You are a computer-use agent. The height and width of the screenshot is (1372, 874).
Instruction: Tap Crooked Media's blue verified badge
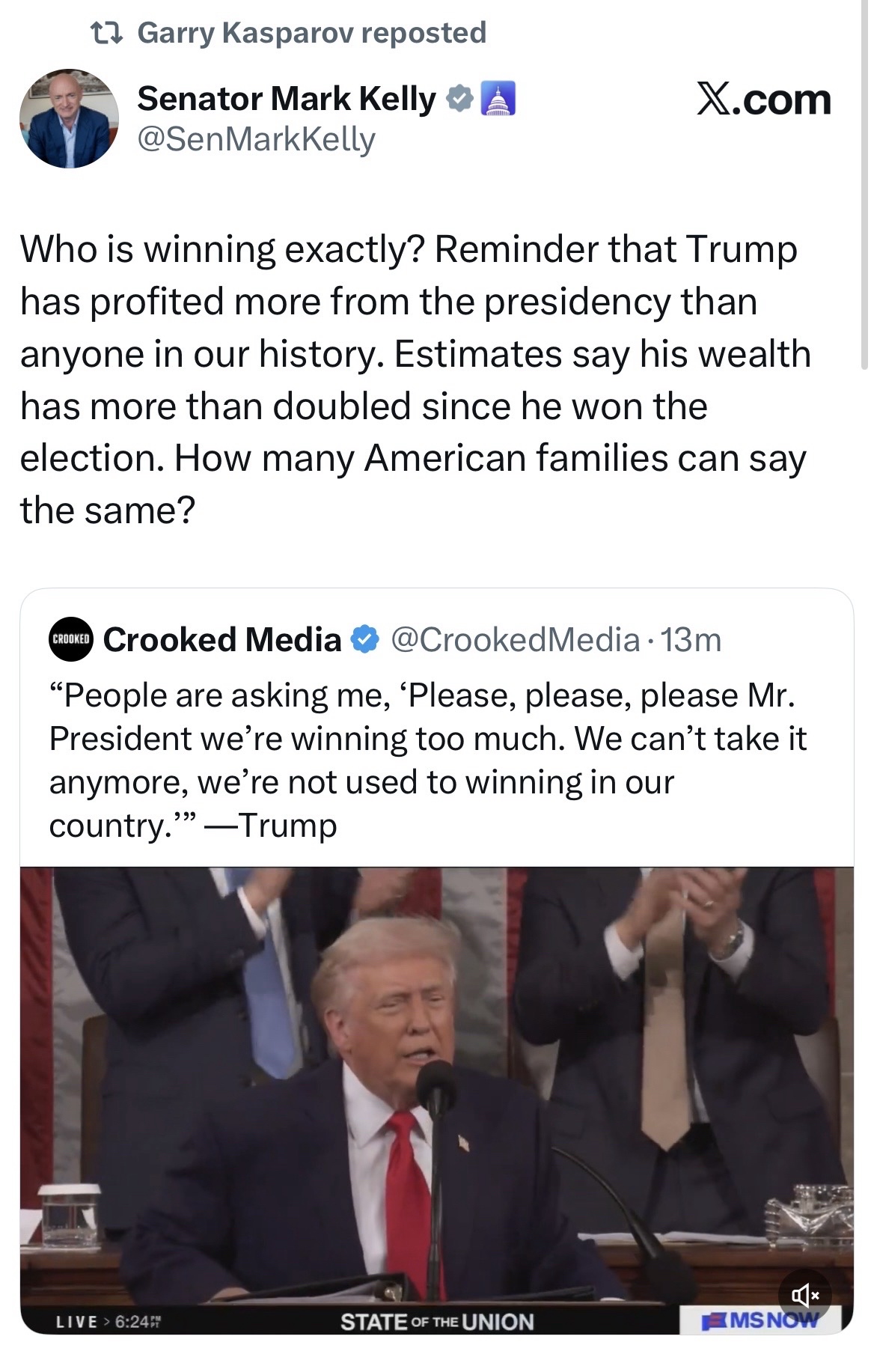coord(364,640)
